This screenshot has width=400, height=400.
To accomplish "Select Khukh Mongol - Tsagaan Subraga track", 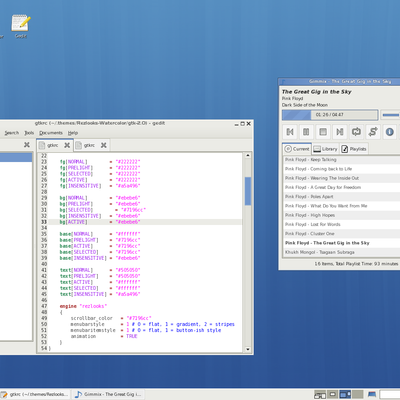I will [x=342, y=252].
